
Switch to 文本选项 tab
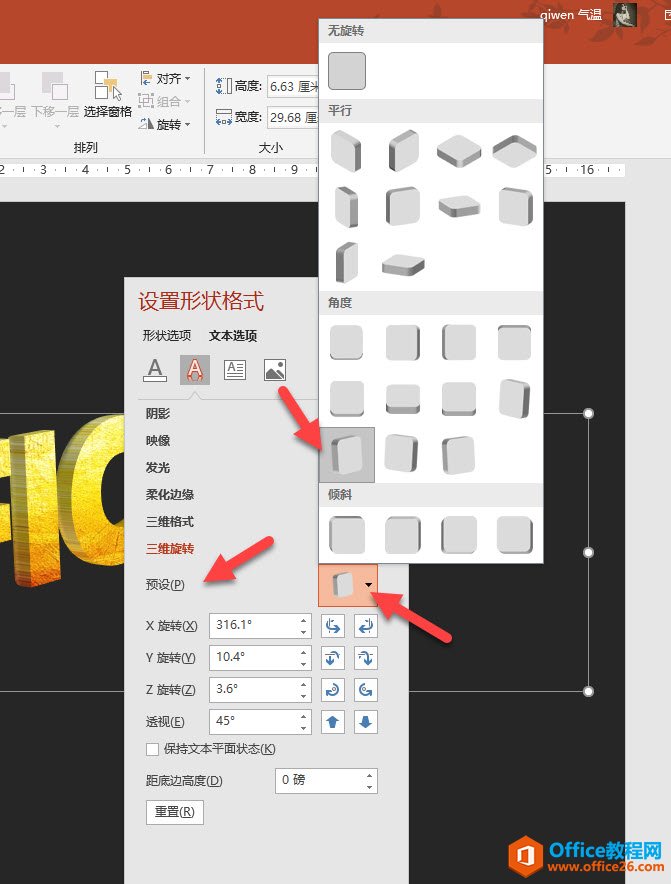coord(233,336)
